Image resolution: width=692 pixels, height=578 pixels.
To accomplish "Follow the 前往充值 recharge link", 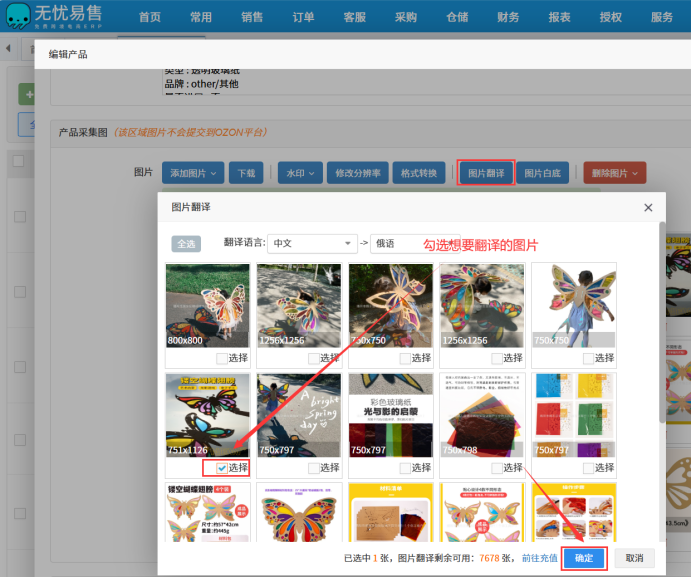I will [539, 558].
